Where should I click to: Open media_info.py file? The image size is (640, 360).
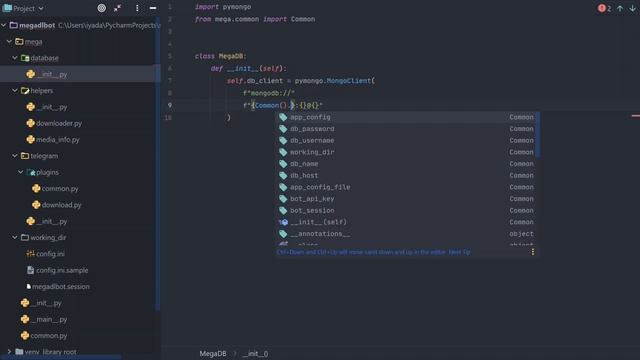pos(58,140)
